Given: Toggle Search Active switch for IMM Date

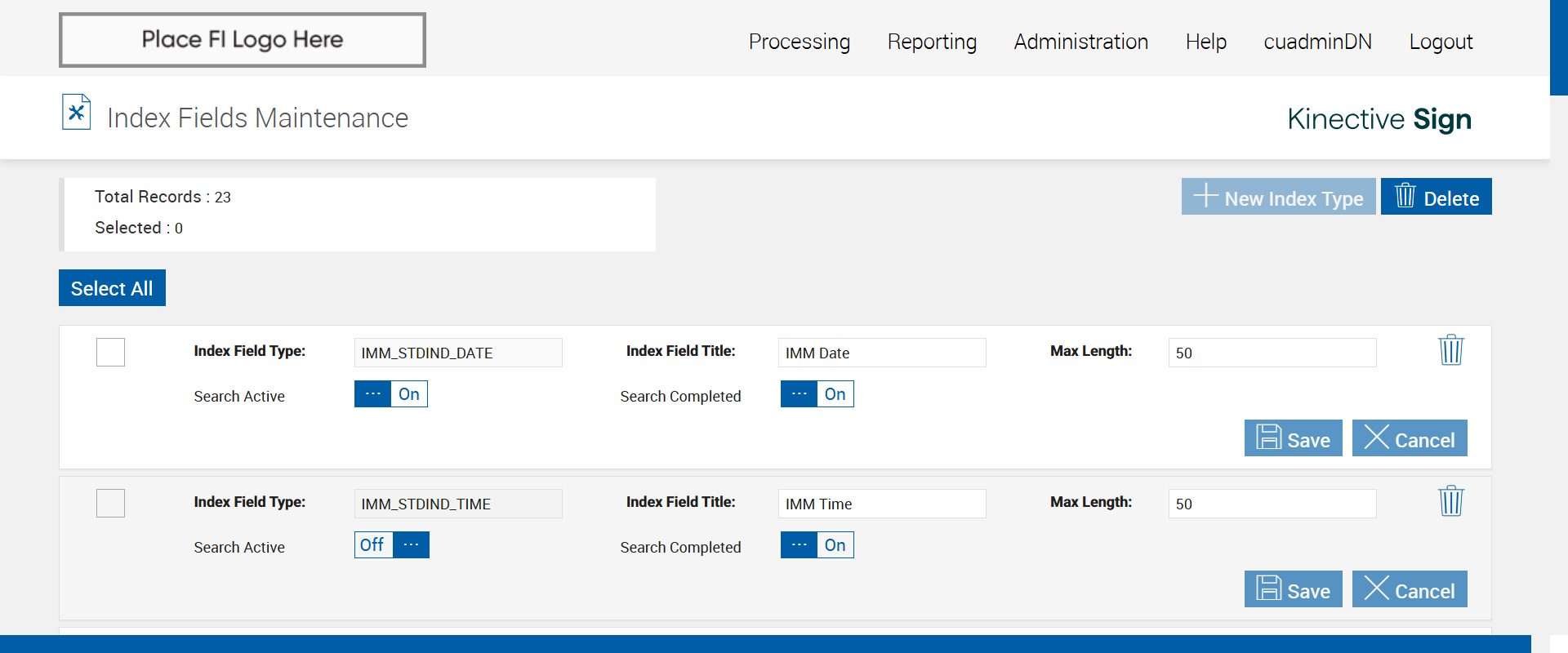Looking at the screenshot, I should pyautogui.click(x=391, y=394).
